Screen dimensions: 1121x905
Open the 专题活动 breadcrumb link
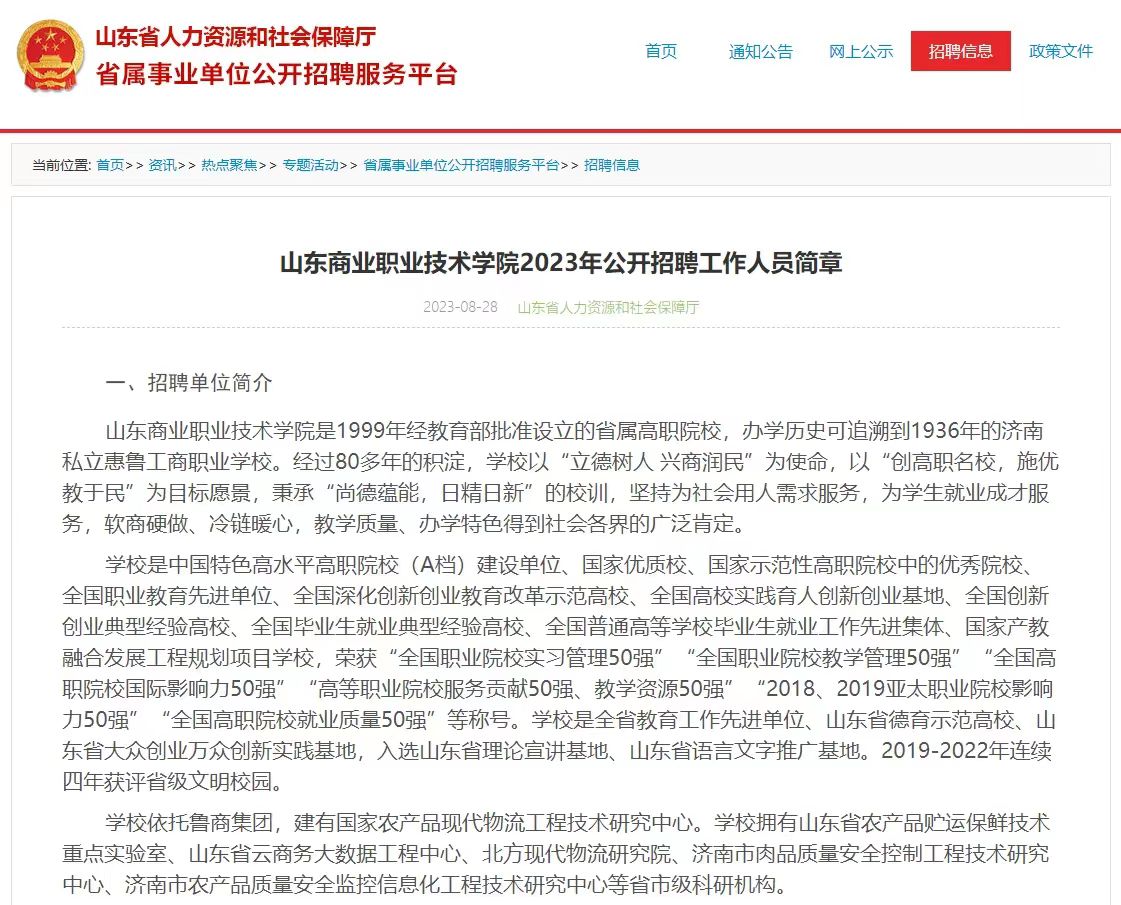pyautogui.click(x=310, y=165)
